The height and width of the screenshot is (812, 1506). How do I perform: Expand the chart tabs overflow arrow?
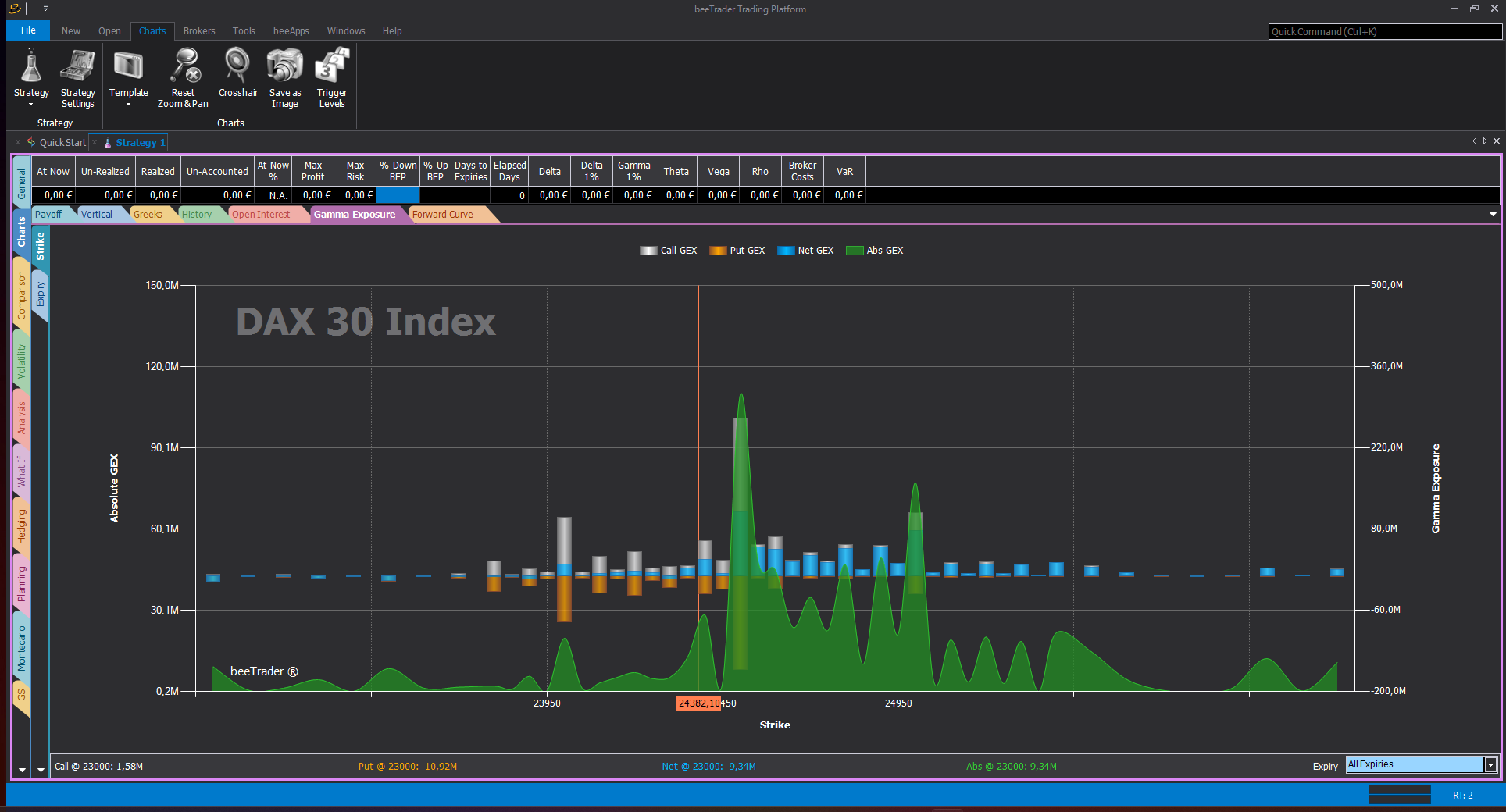[1493, 215]
